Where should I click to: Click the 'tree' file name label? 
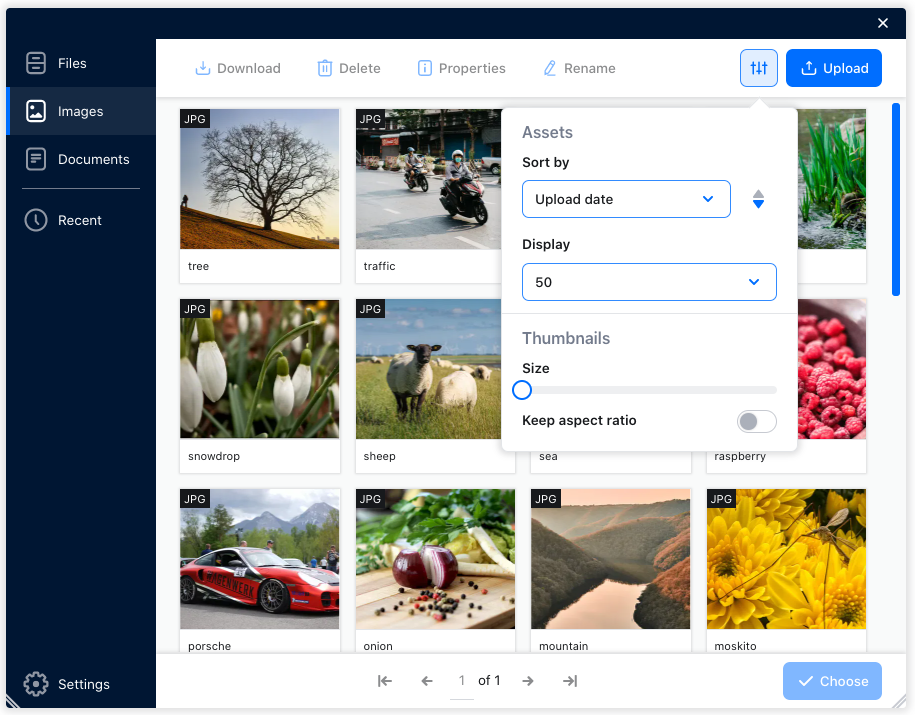pyautogui.click(x=198, y=266)
